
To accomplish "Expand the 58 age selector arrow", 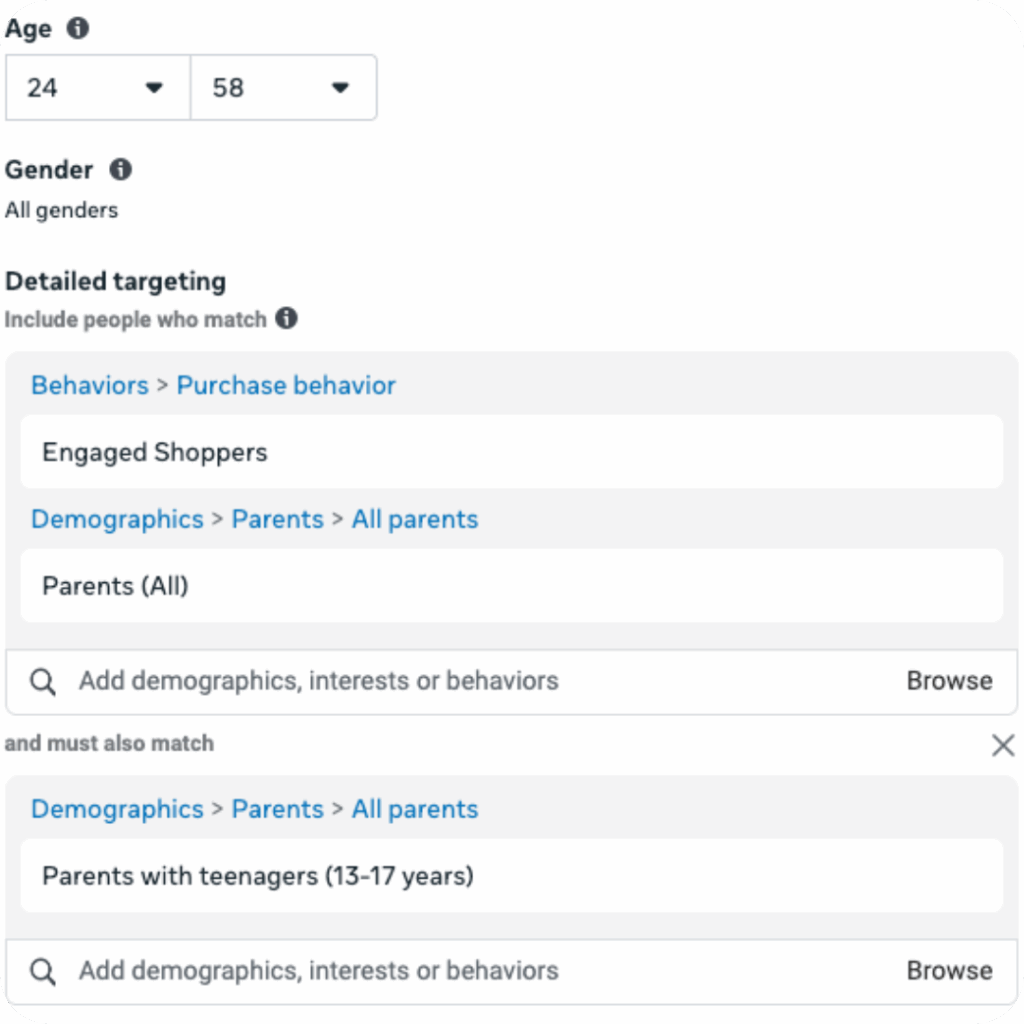I will coord(339,87).
